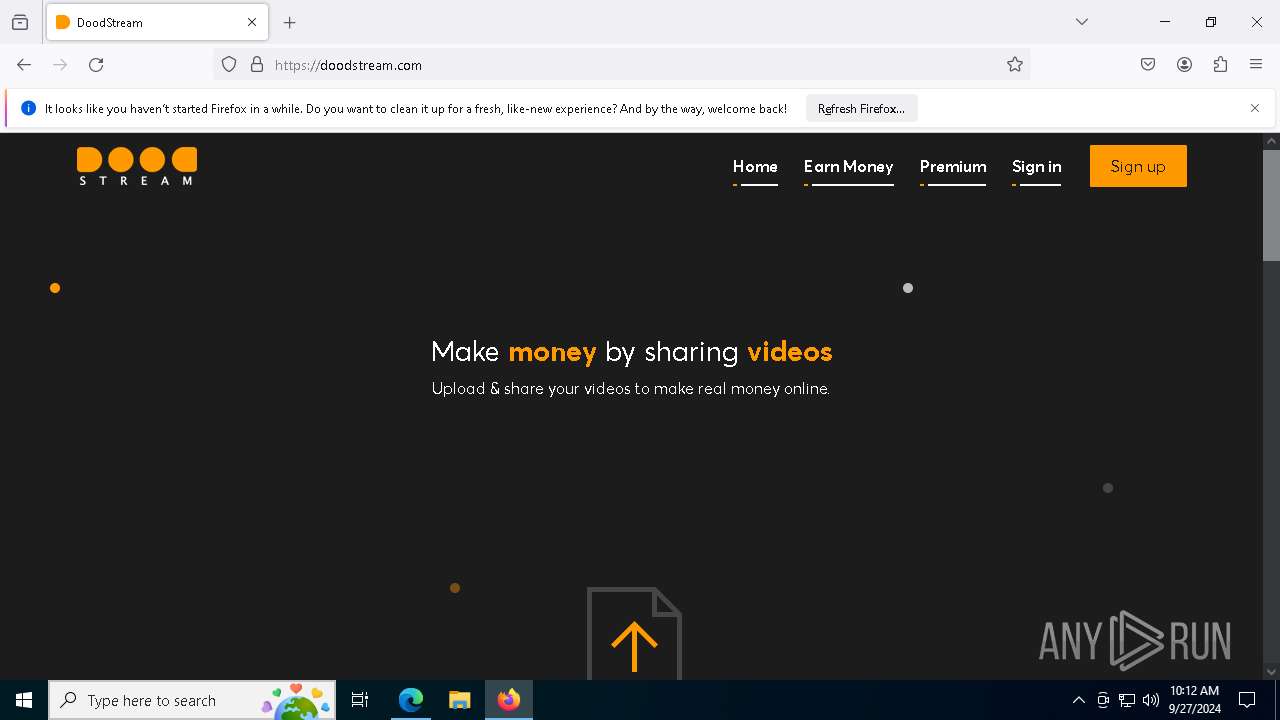
Task: Open Save to Pocket icon
Action: pos(1148,65)
